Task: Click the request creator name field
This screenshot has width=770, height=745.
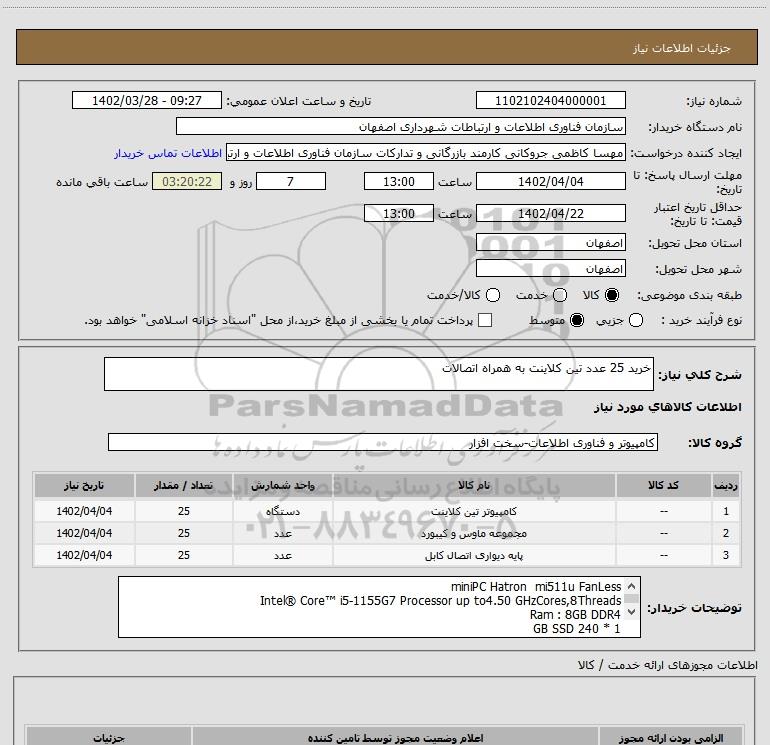Action: tap(426, 153)
